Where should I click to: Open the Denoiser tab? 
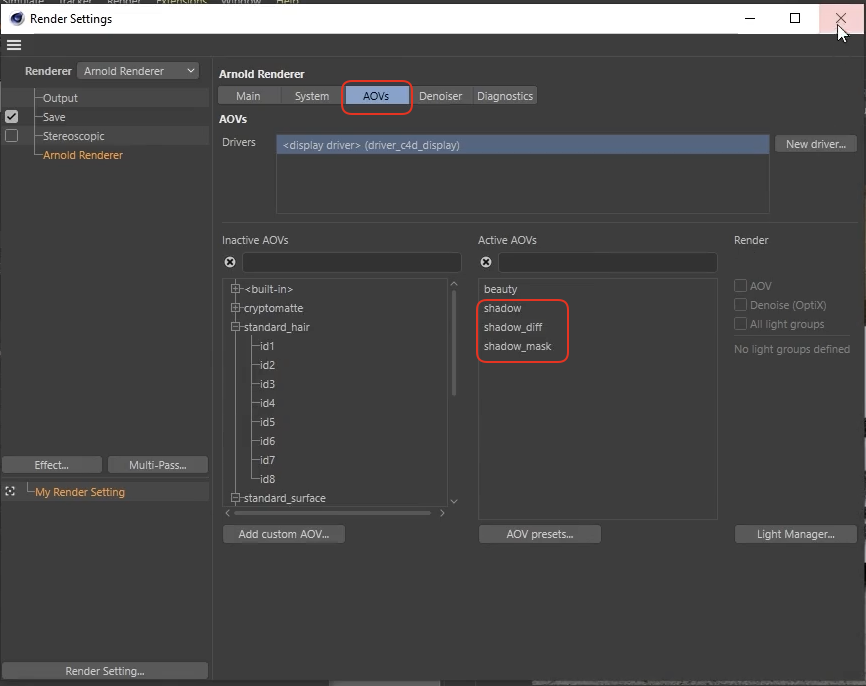[x=440, y=96]
